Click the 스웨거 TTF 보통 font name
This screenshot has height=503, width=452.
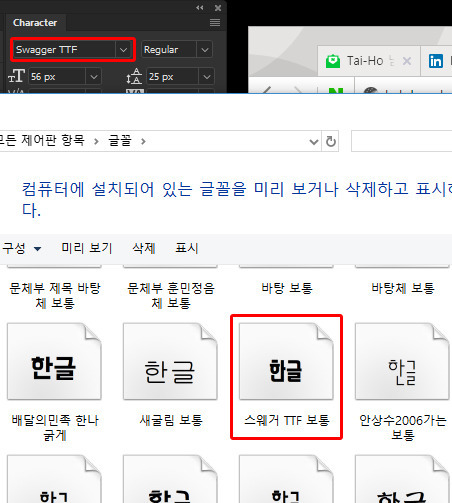point(287,420)
